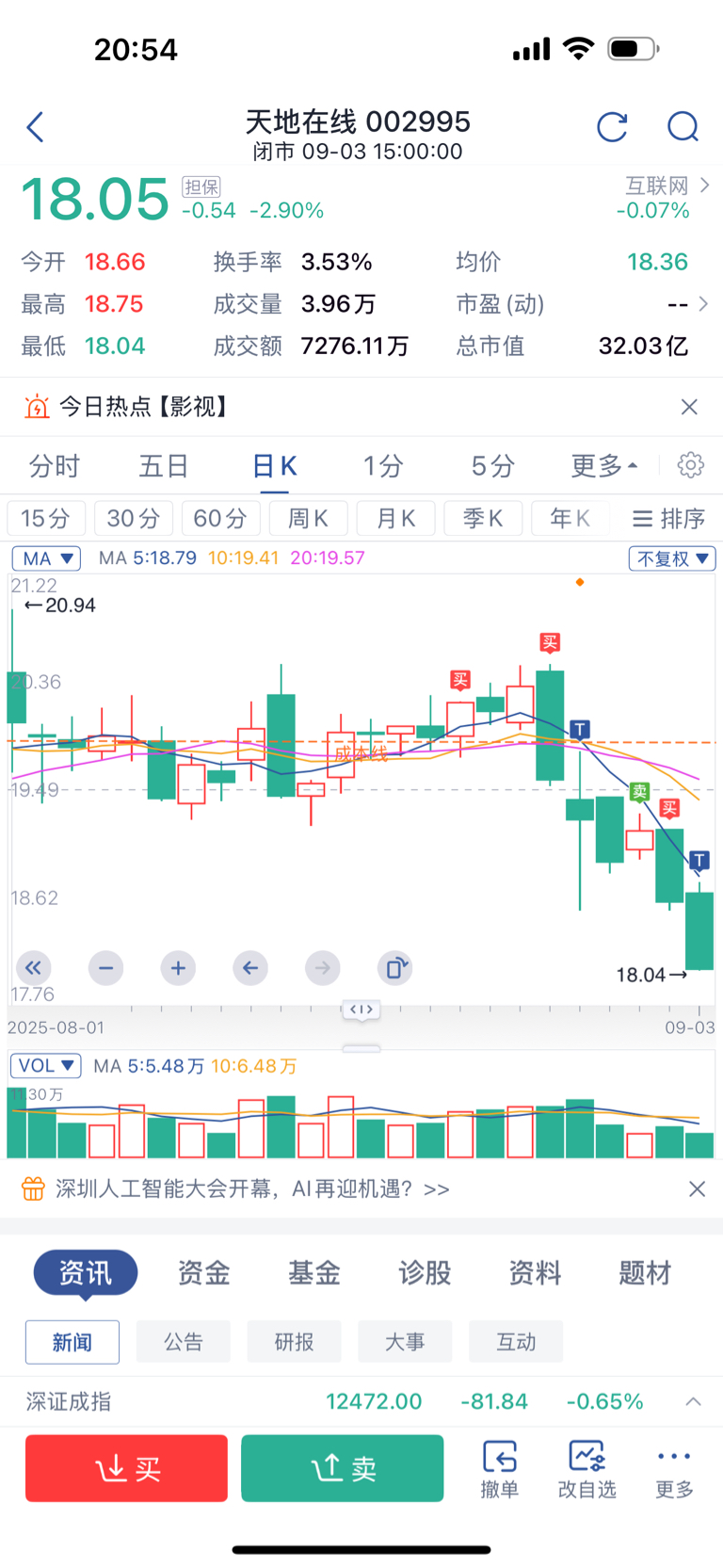Open the 诊股 section tab
Viewport: 723px width, 1568px height.
(x=425, y=1273)
